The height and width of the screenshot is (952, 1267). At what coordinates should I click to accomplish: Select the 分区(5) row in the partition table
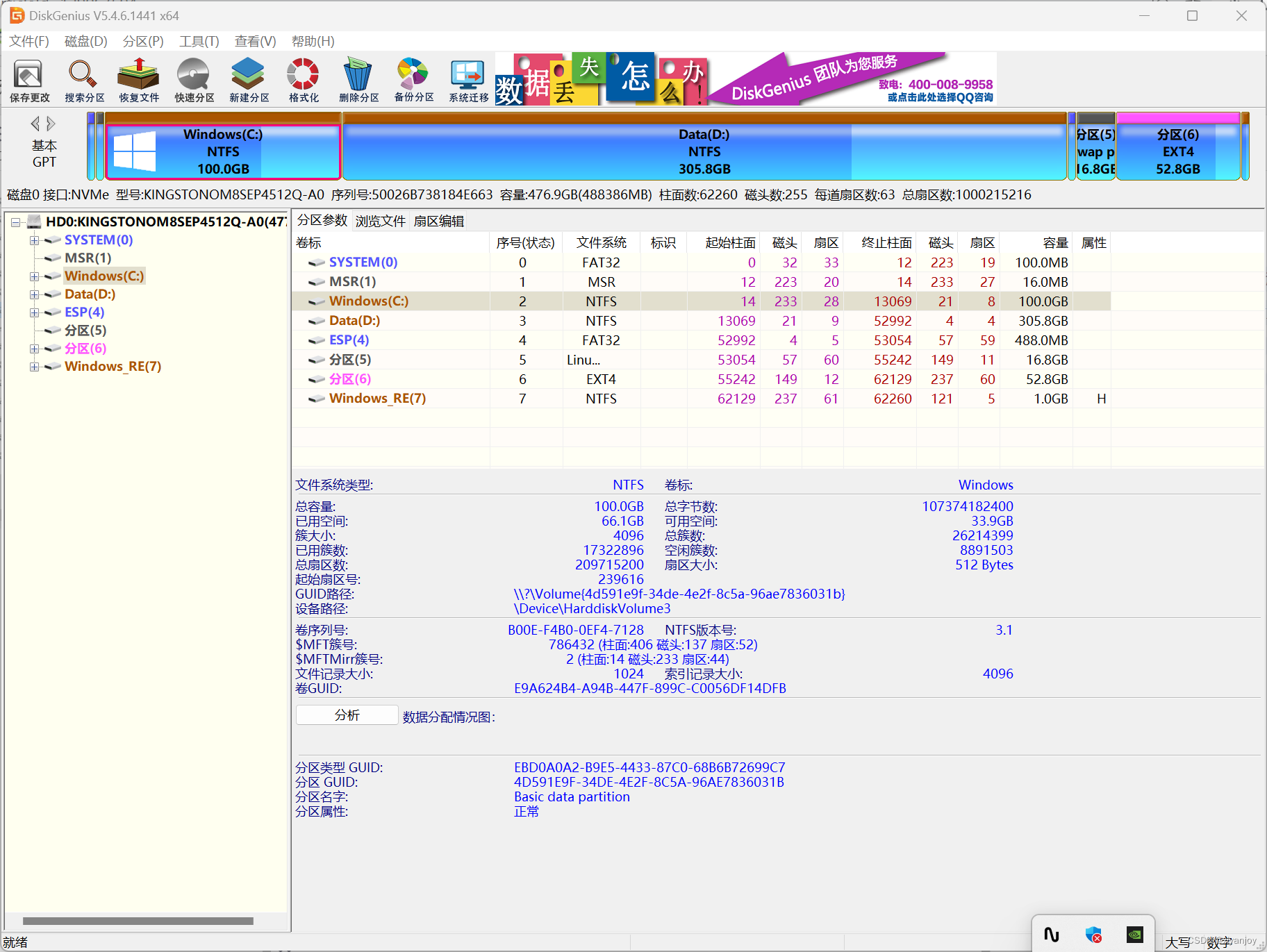click(702, 360)
